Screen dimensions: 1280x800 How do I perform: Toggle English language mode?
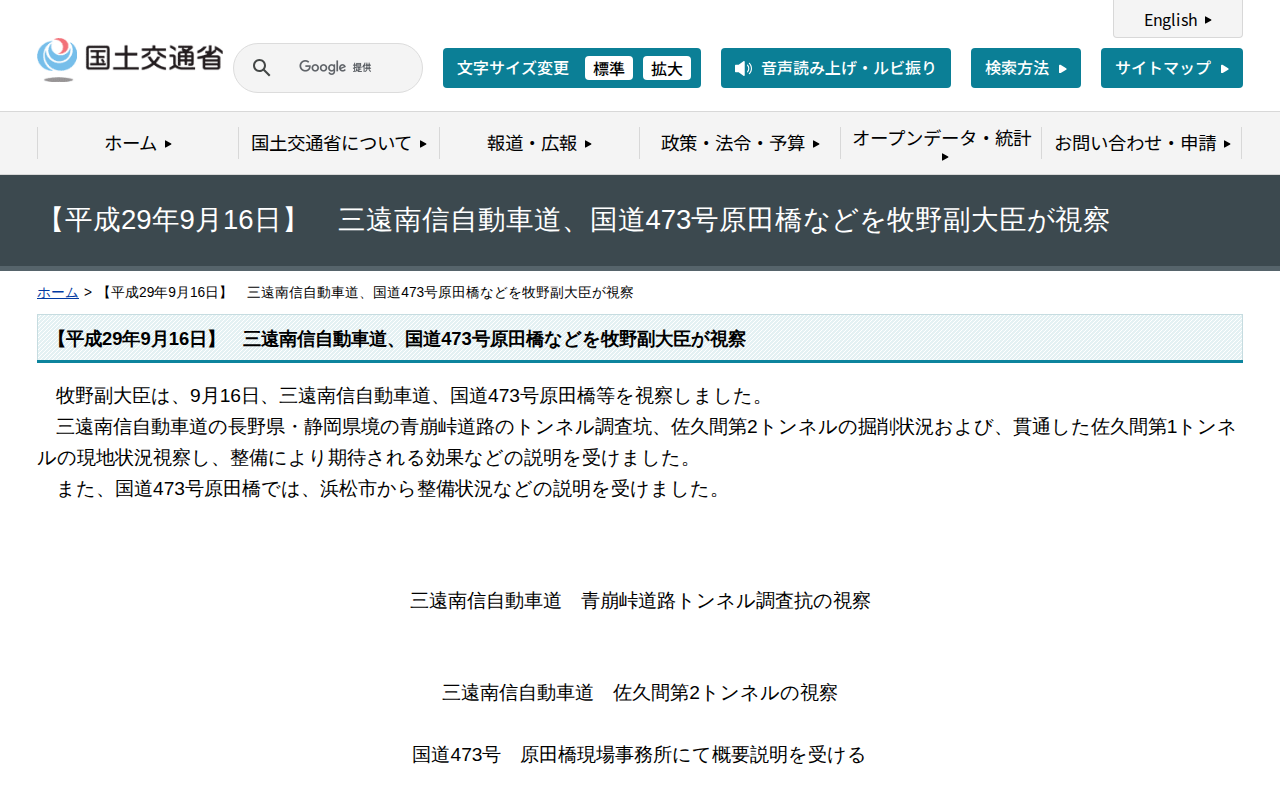pyautogui.click(x=1177, y=19)
